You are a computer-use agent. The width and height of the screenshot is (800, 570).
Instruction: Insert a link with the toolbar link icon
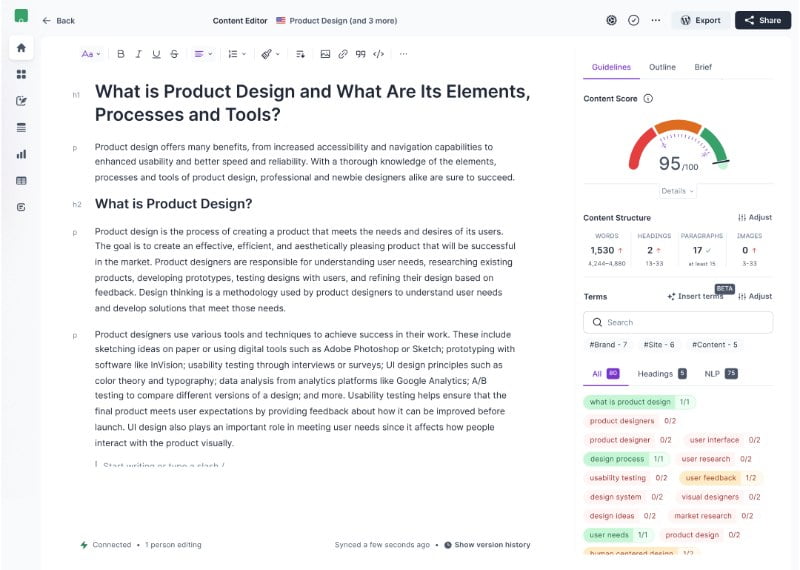coord(343,54)
